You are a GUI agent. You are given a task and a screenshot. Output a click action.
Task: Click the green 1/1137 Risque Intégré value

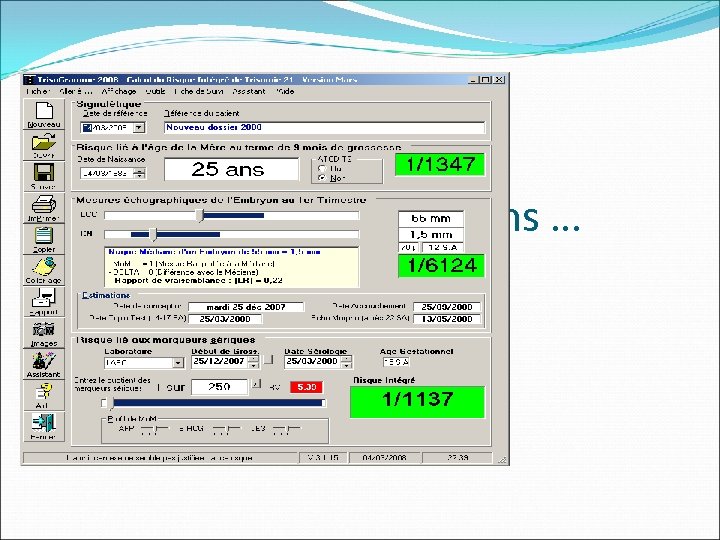(x=417, y=402)
